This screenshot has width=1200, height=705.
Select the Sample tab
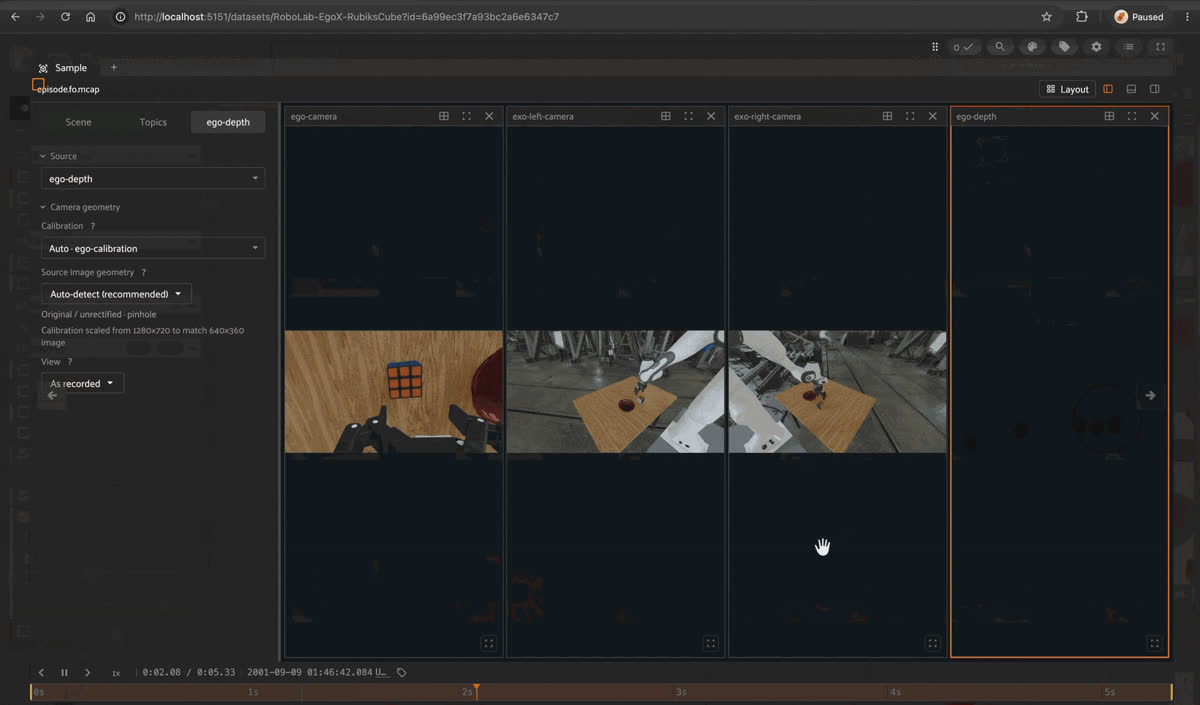[63, 68]
